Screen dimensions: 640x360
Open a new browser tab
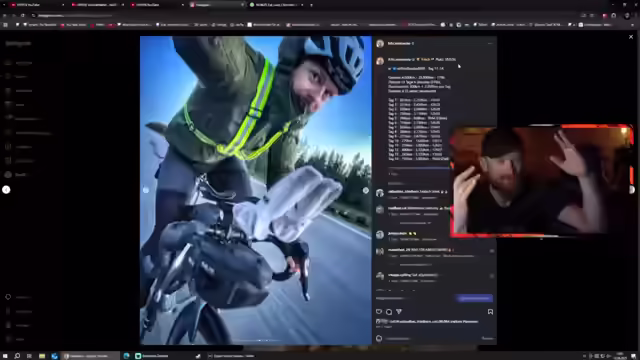click(311, 5)
